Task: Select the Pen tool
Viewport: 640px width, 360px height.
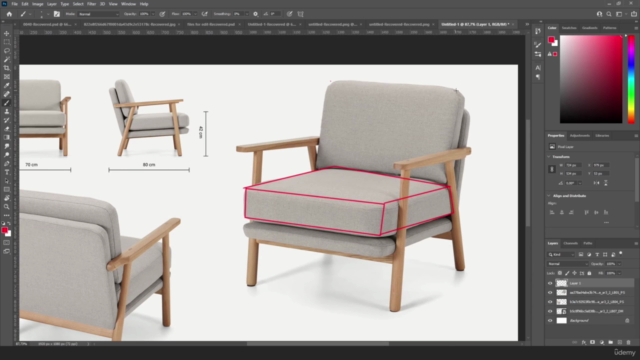Action: tap(7, 163)
